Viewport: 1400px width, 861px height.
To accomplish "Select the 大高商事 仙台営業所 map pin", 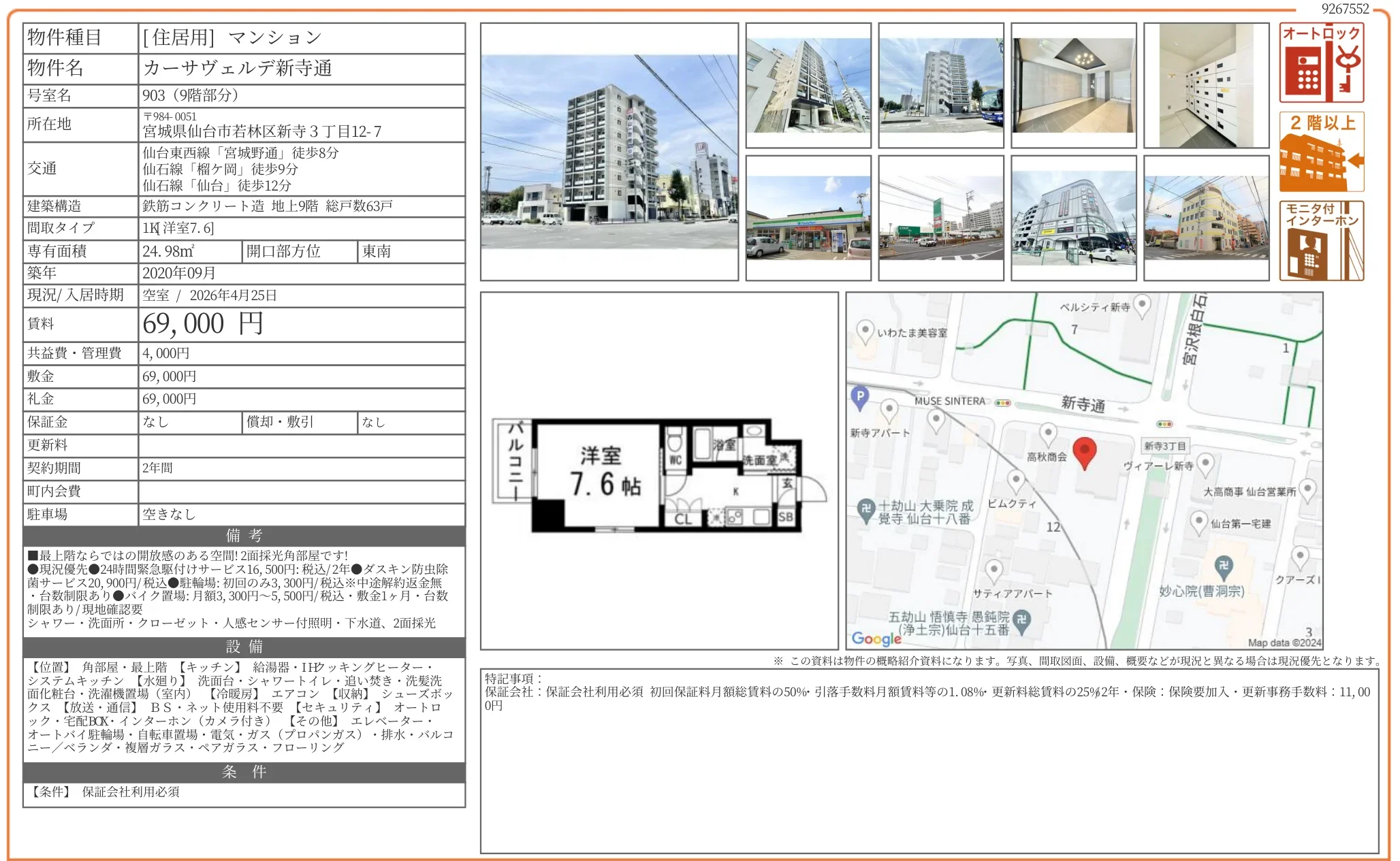I will click(1307, 490).
